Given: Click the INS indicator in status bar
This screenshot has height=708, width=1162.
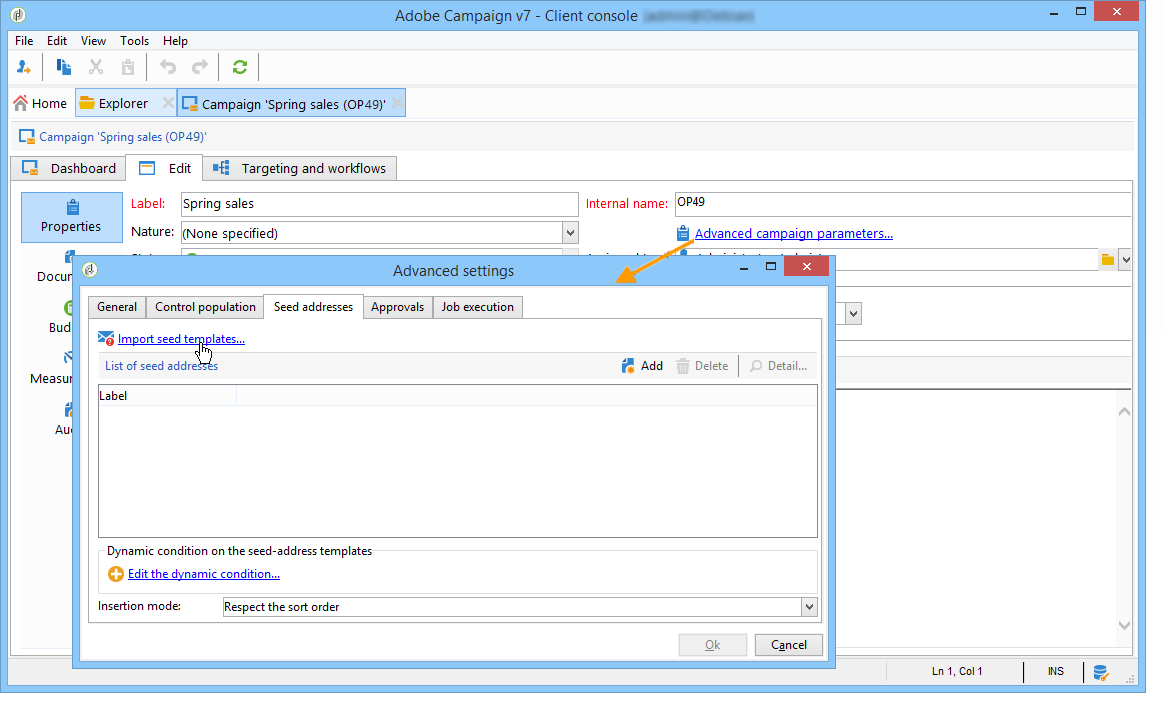Looking at the screenshot, I should pyautogui.click(x=1055, y=672).
